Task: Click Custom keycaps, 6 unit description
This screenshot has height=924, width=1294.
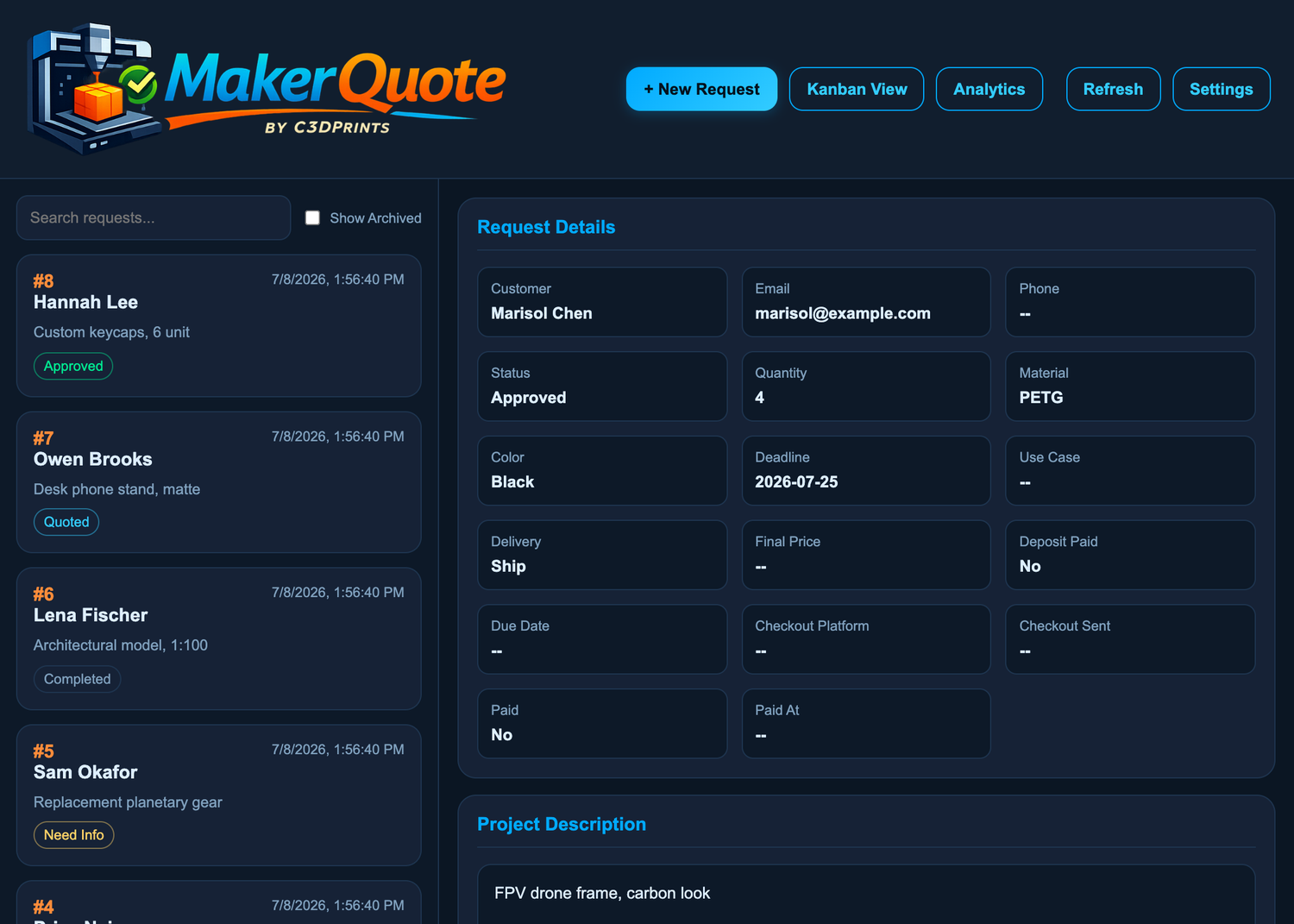Action: [111, 332]
